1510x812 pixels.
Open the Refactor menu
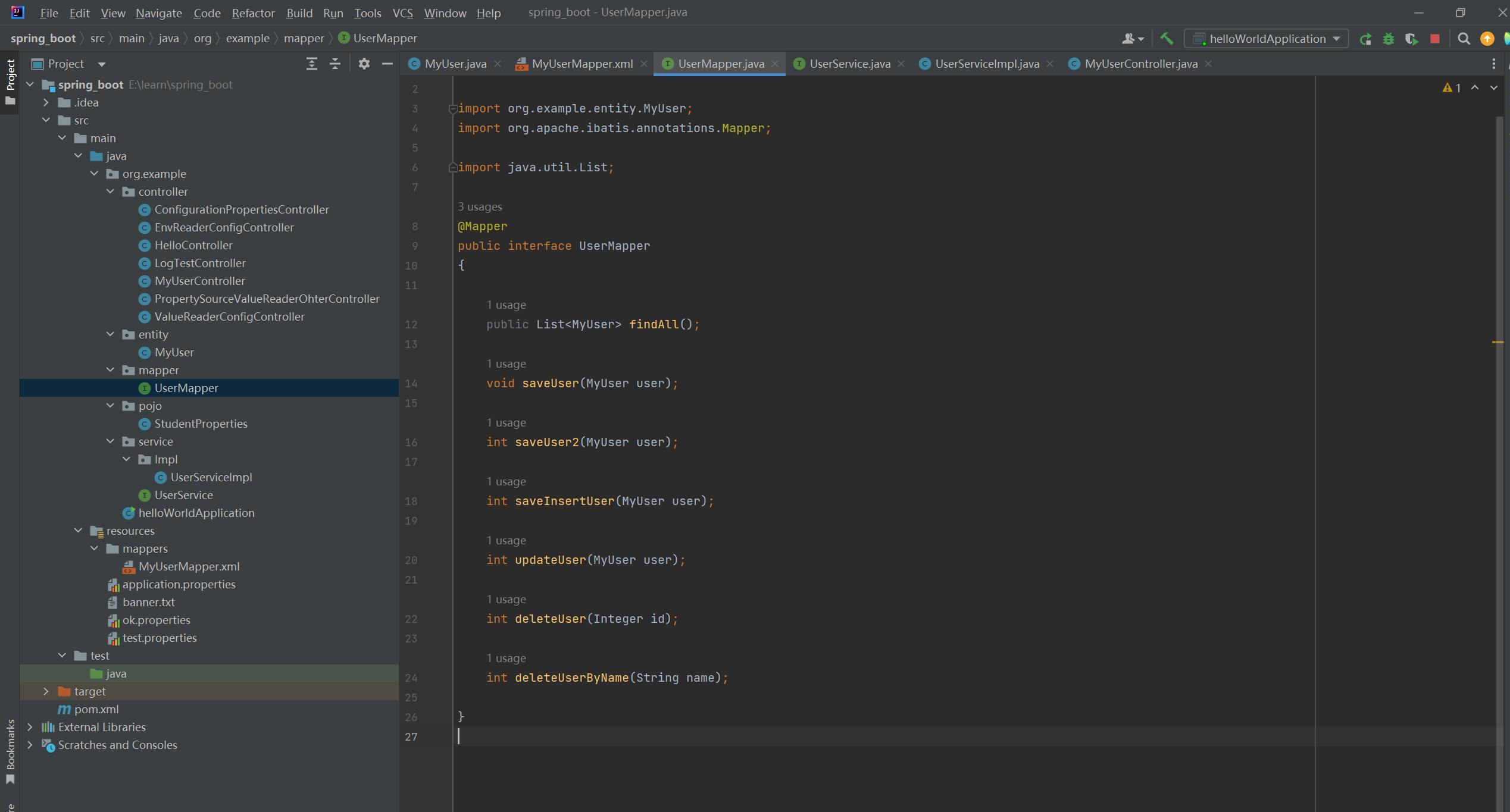click(x=253, y=12)
